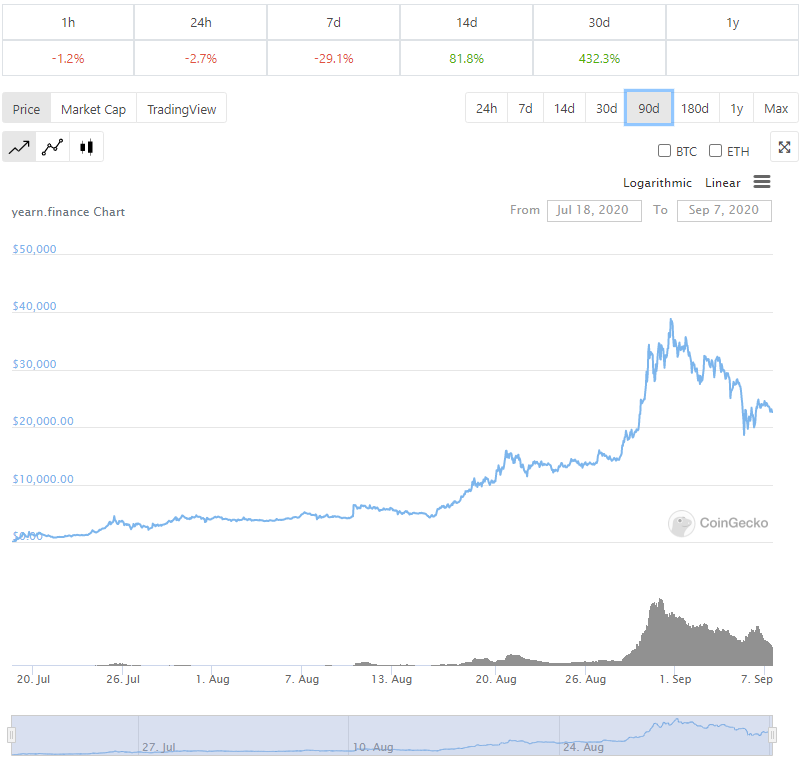Click the yearn.finance Chart title
Screen dimensions: 804x765
[x=68, y=212]
